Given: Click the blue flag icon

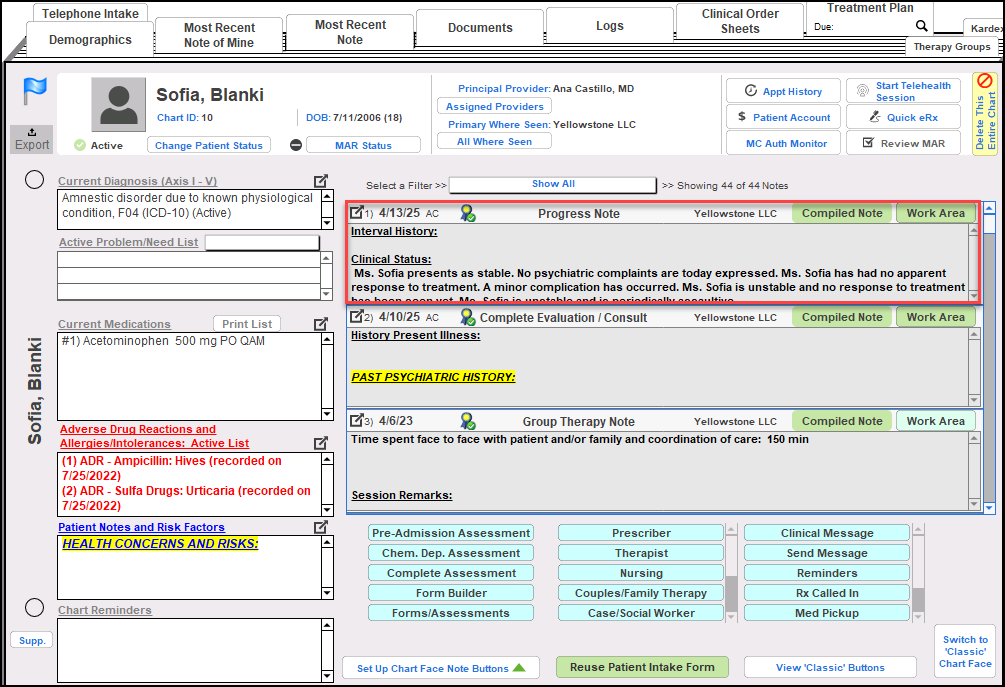Looking at the screenshot, I should (35, 91).
